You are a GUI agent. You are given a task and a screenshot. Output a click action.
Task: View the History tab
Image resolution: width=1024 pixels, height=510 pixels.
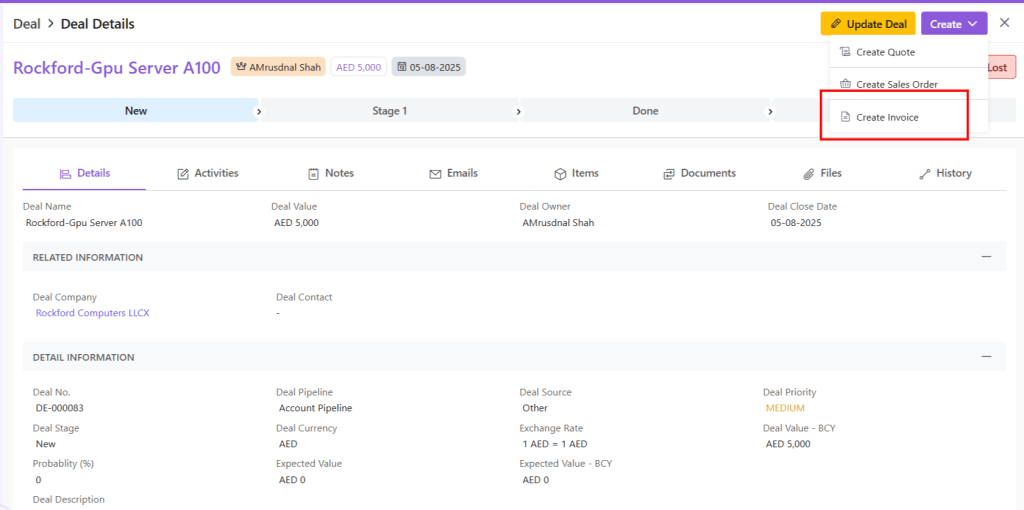[945, 173]
